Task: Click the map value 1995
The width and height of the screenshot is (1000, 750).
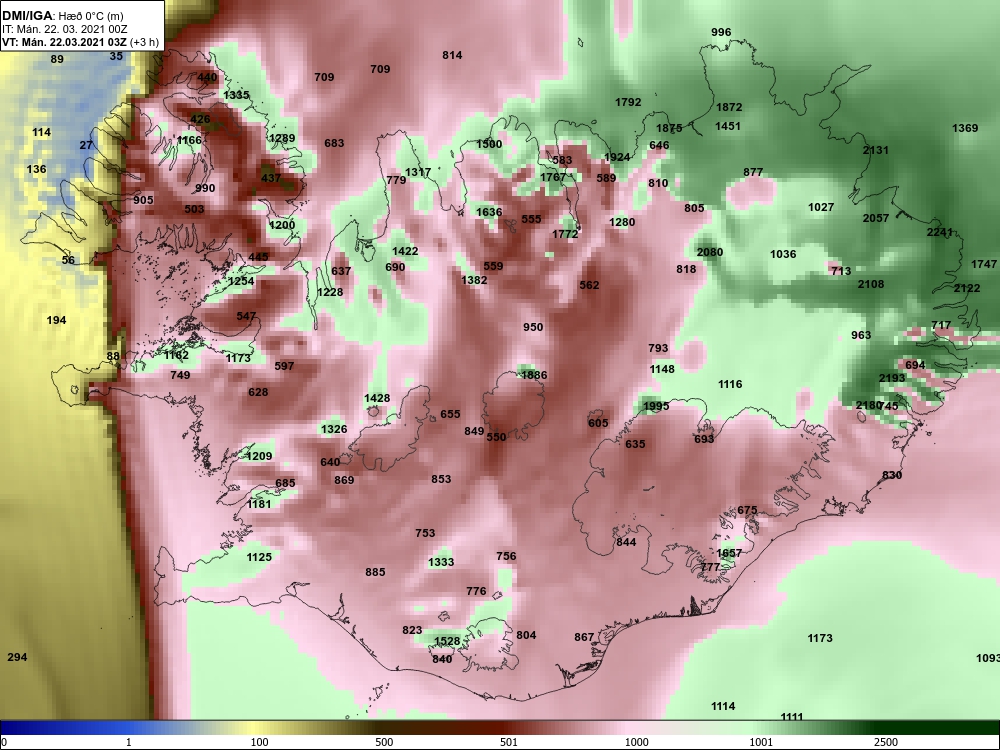Action: 656,406
